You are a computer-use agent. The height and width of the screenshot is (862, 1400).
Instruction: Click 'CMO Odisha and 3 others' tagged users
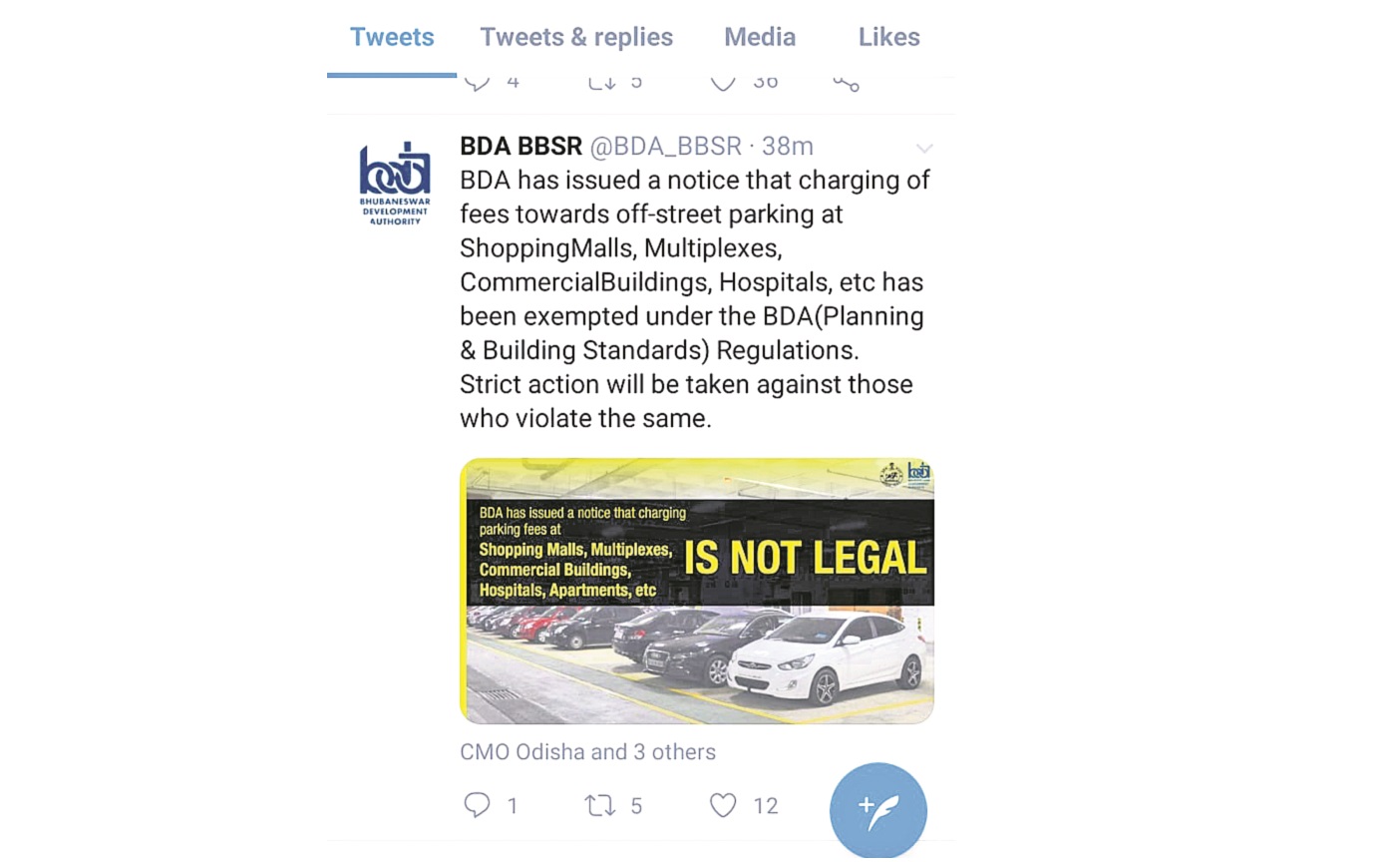click(587, 752)
